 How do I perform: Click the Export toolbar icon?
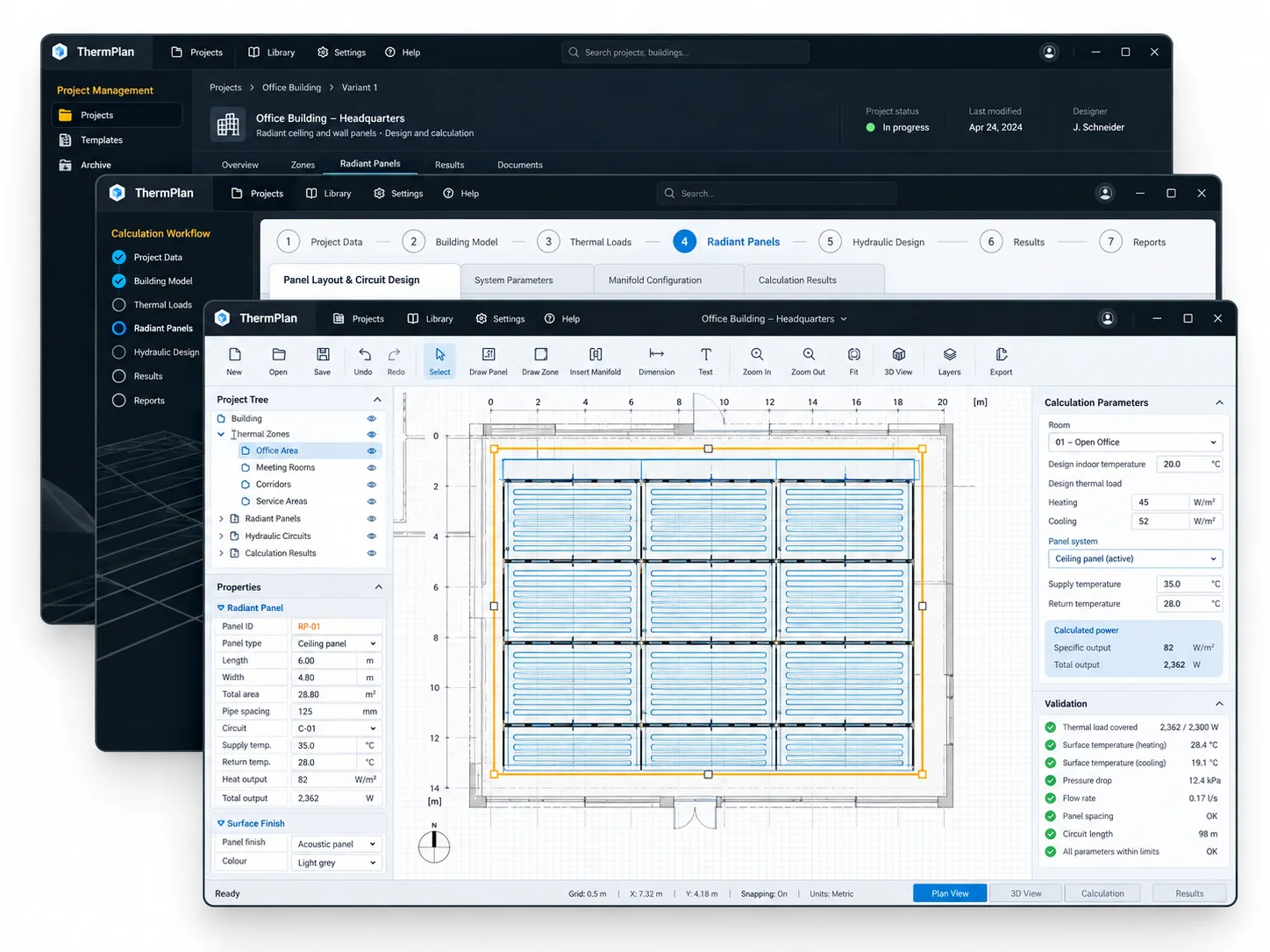pos(1001,360)
